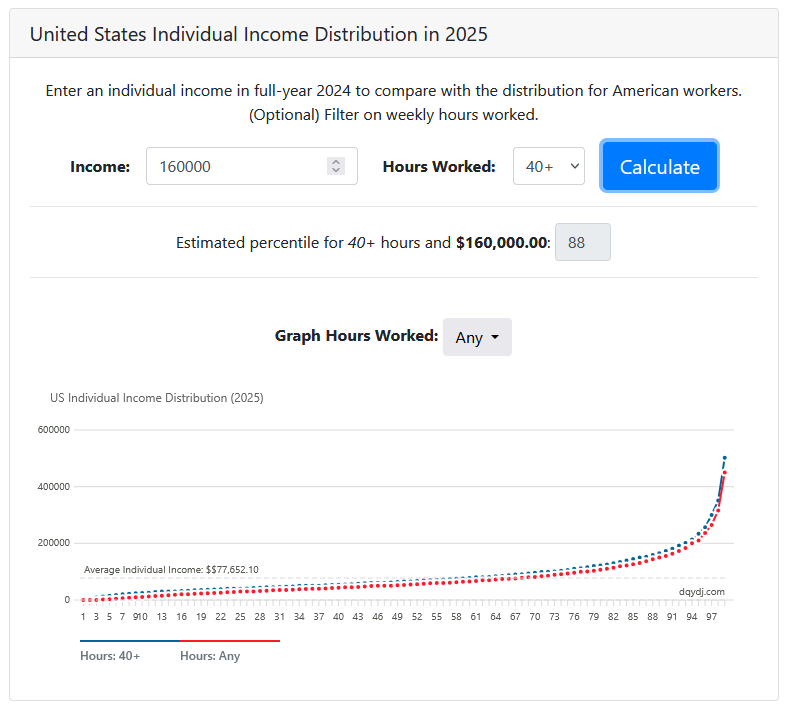This screenshot has height=713, width=789.
Task: Open the Graph Hours Worked Any dropdown
Action: pyautogui.click(x=477, y=337)
